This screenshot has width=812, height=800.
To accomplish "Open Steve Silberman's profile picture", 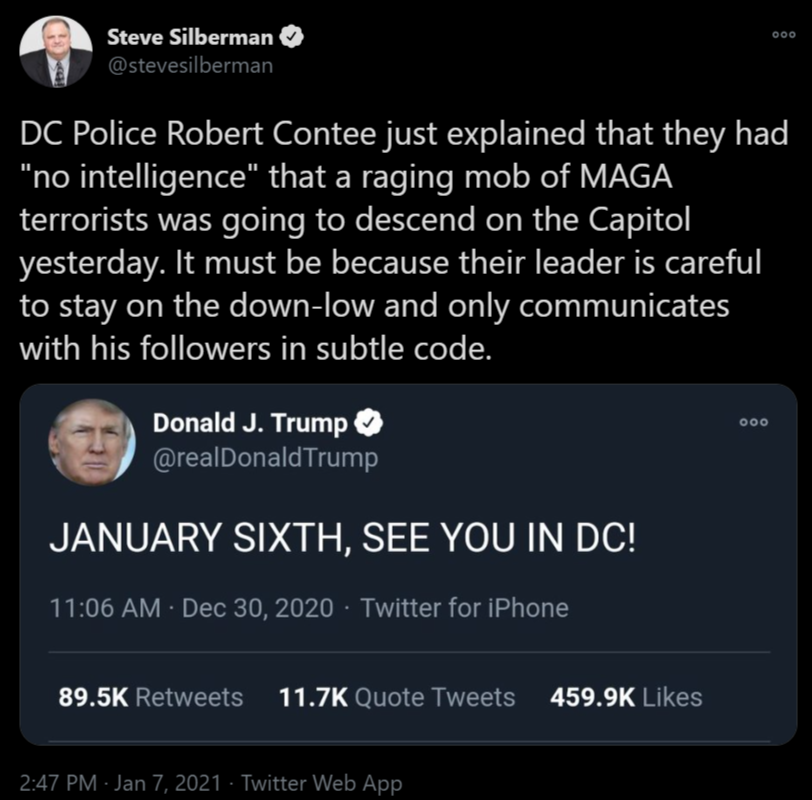I will 56,51.
